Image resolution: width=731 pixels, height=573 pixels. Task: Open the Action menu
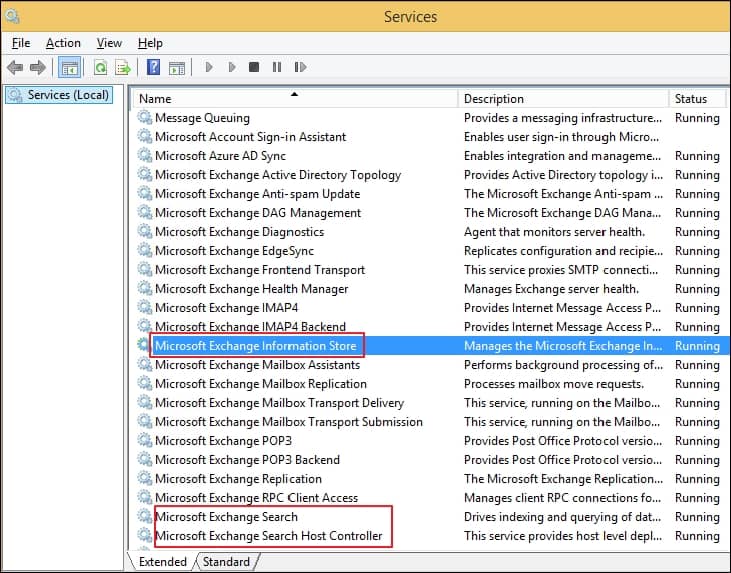[x=63, y=43]
